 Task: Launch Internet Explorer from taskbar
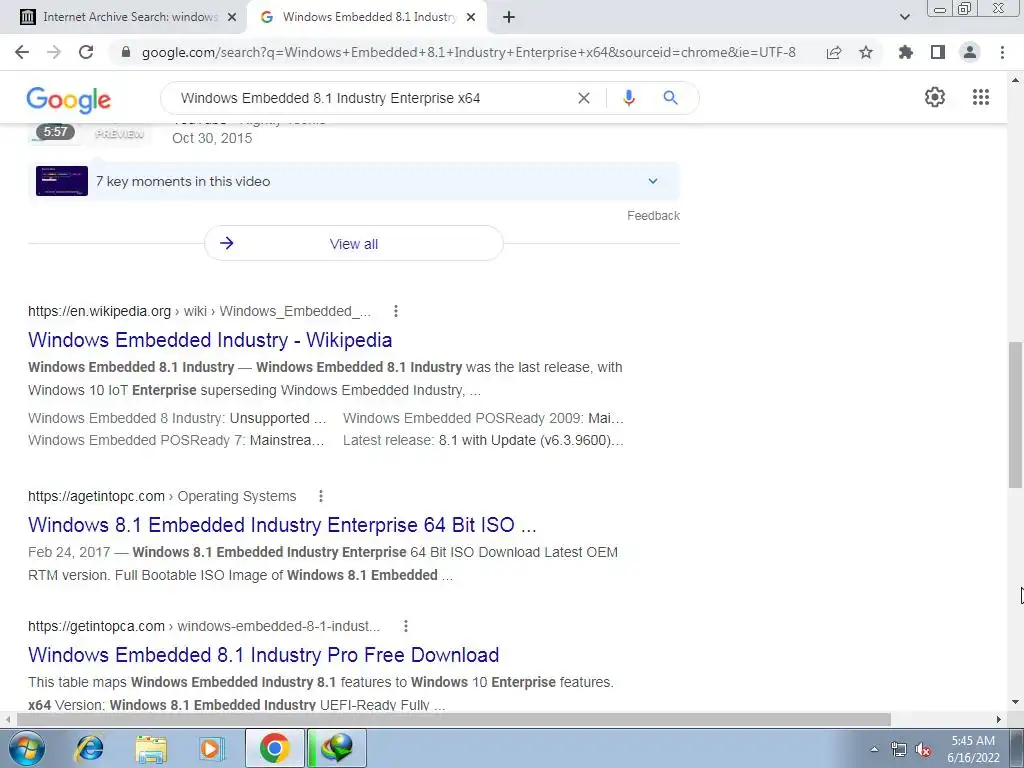[x=89, y=748]
